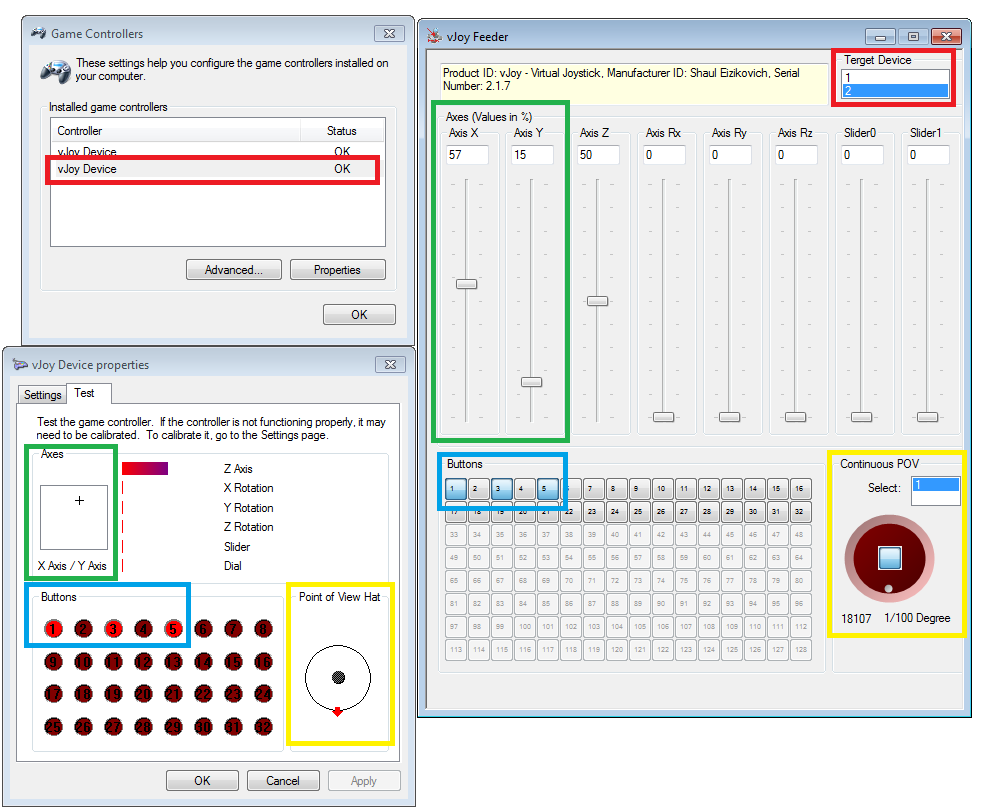Click button indicator 8 in device properties
Viewport: 990px width, 808px height.
(x=263, y=629)
